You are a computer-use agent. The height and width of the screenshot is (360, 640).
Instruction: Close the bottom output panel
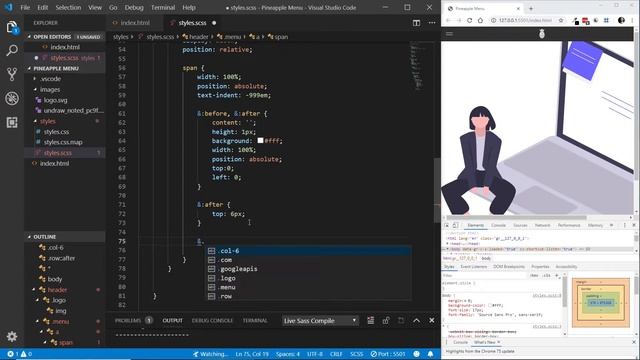[x=431, y=320]
